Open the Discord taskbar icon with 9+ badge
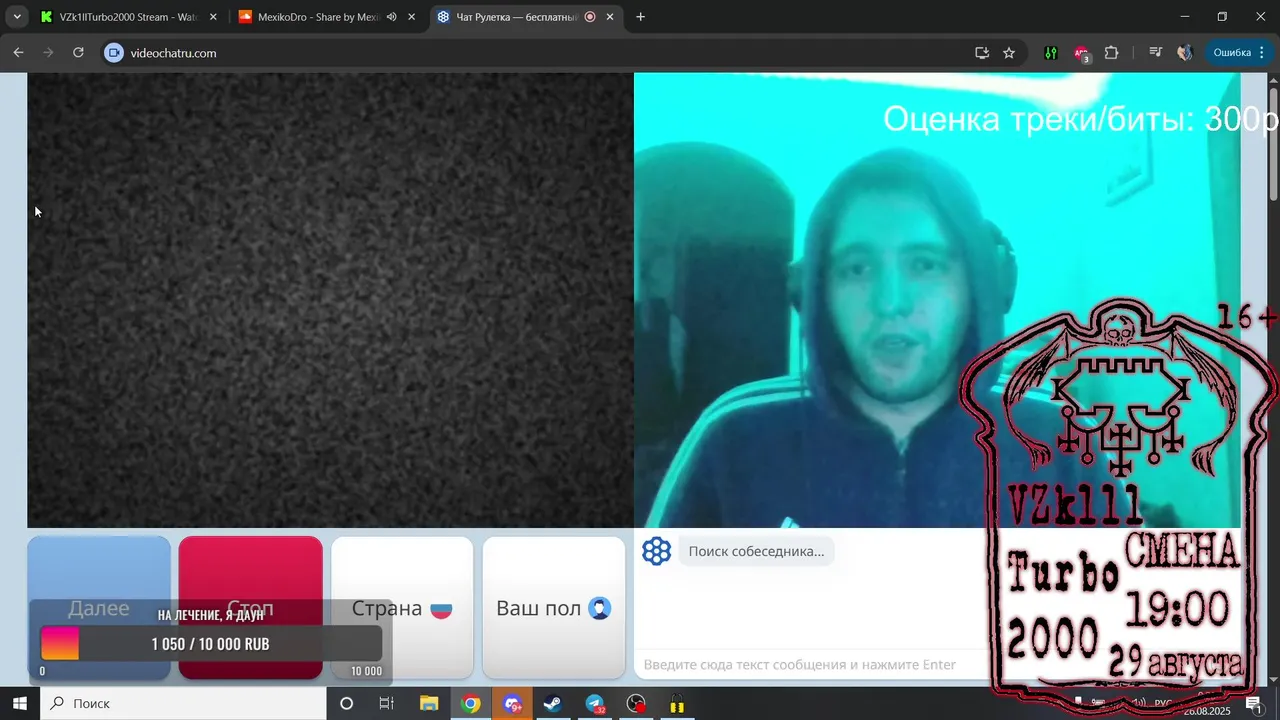This screenshot has height=720, width=1280. [x=512, y=704]
